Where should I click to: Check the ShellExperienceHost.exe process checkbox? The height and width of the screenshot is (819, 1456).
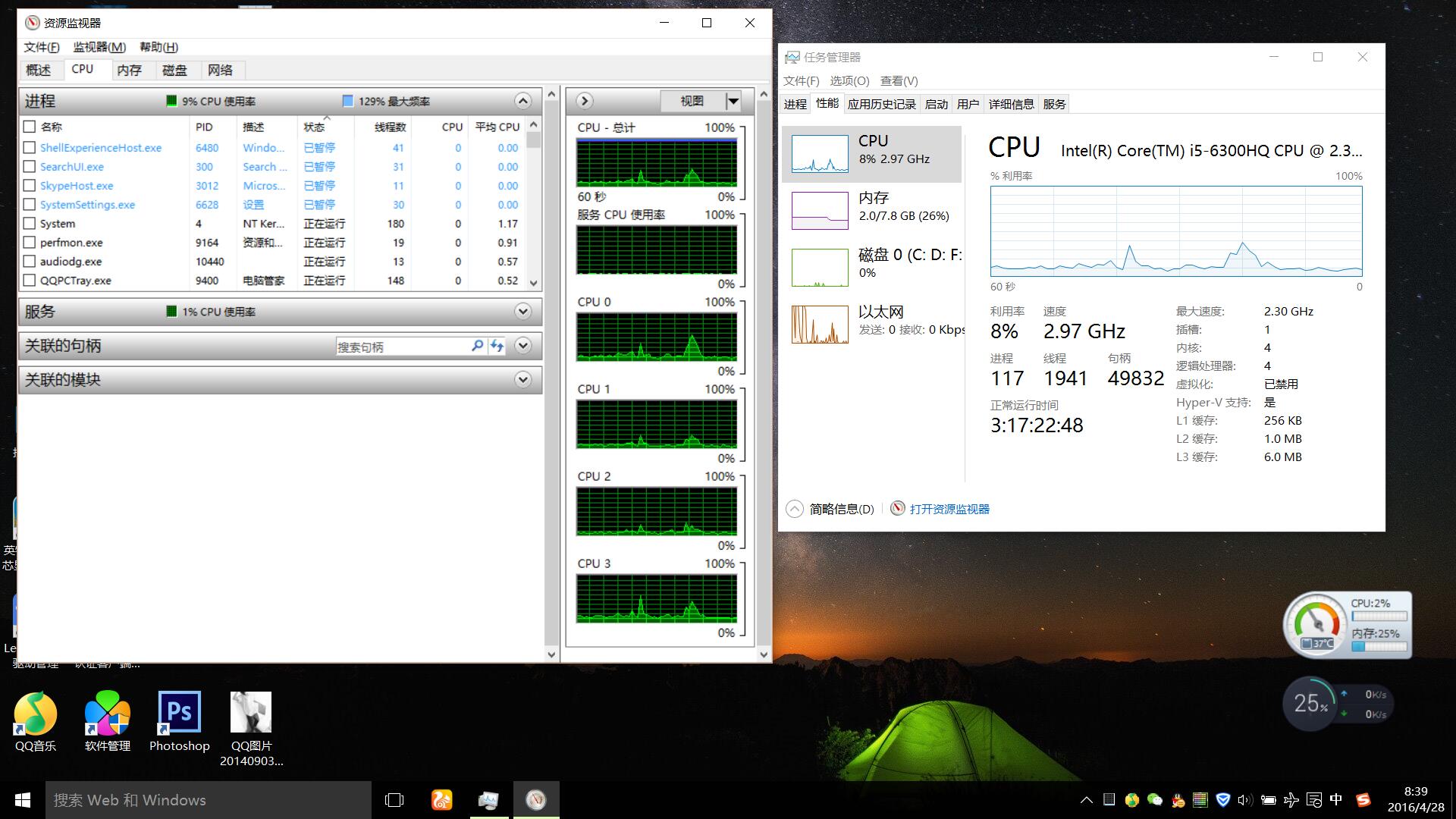30,148
